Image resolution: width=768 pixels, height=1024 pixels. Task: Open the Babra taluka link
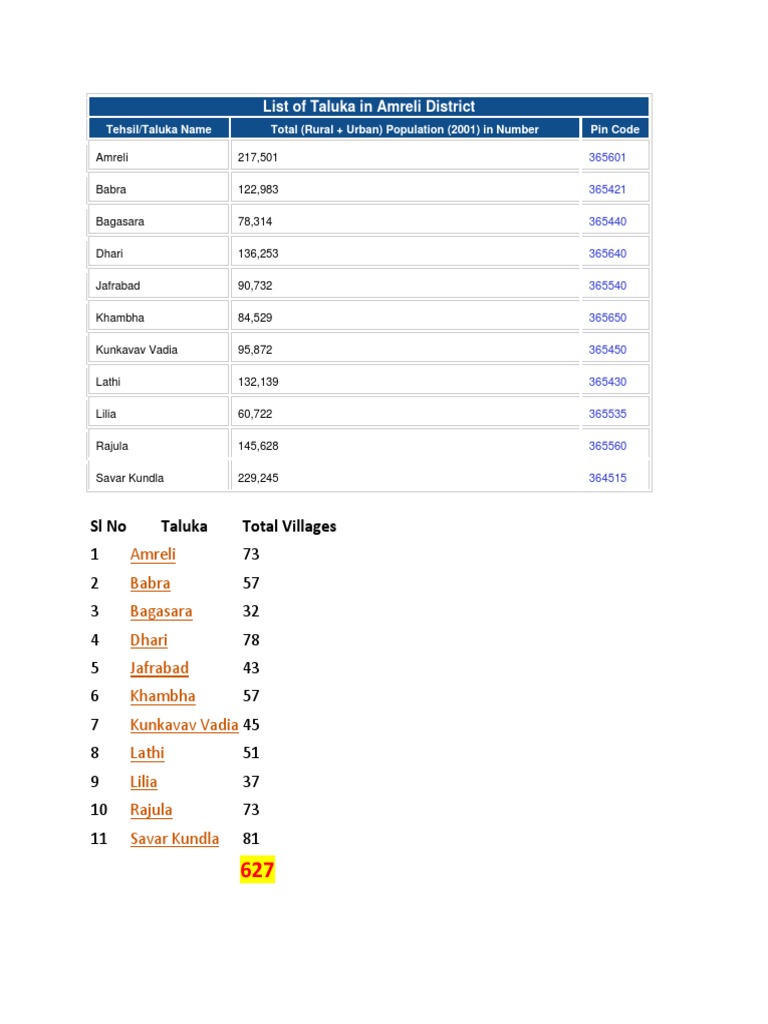pos(150,583)
